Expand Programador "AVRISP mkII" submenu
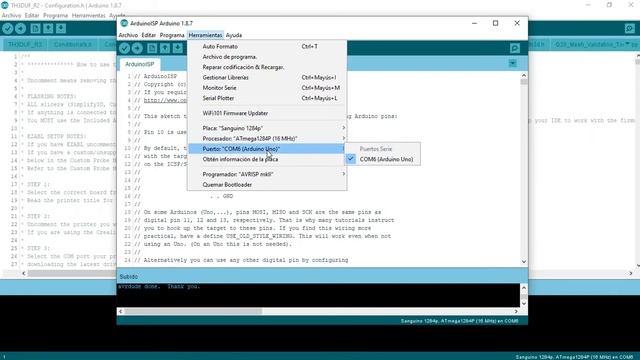 [267, 174]
